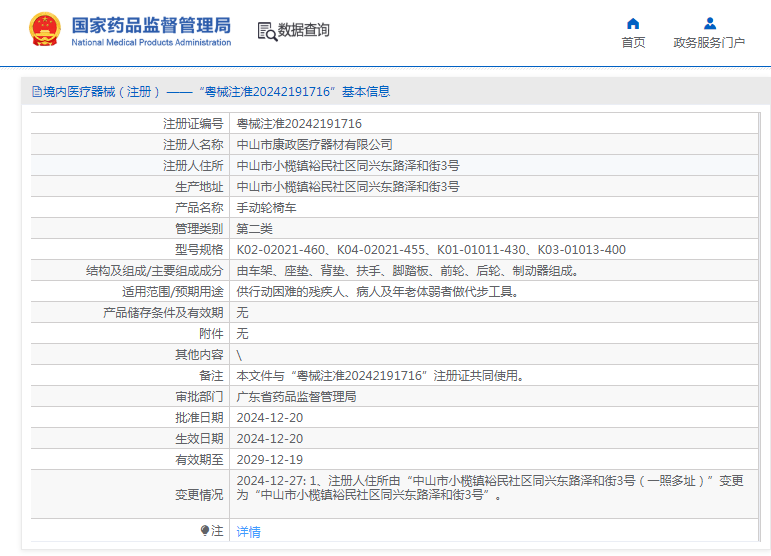The width and height of the screenshot is (771, 556).
Task: Click the 产品名称 label
Action: [199, 207]
